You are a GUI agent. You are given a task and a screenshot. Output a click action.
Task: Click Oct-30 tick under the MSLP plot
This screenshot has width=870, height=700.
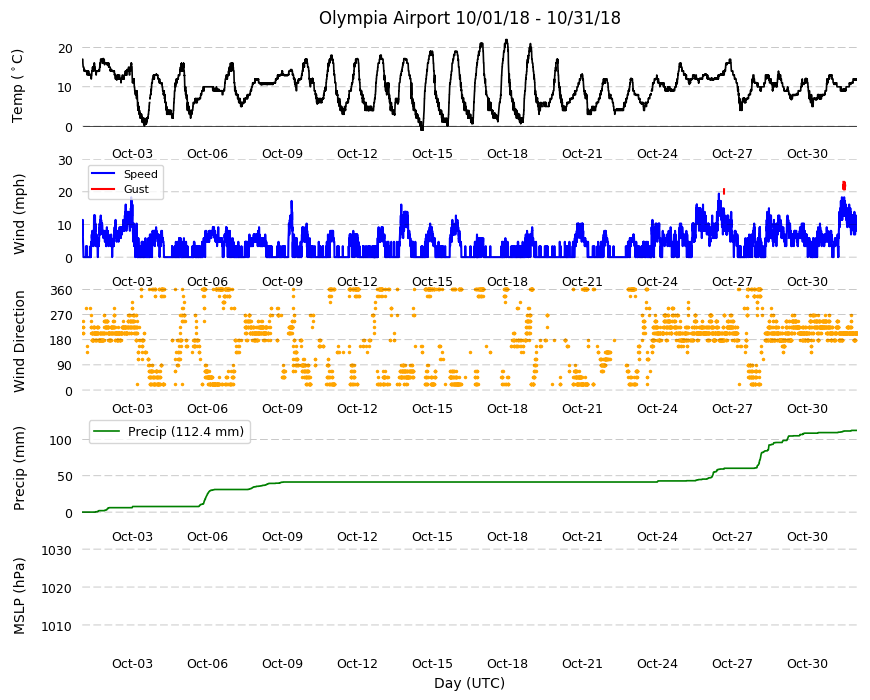click(807, 663)
